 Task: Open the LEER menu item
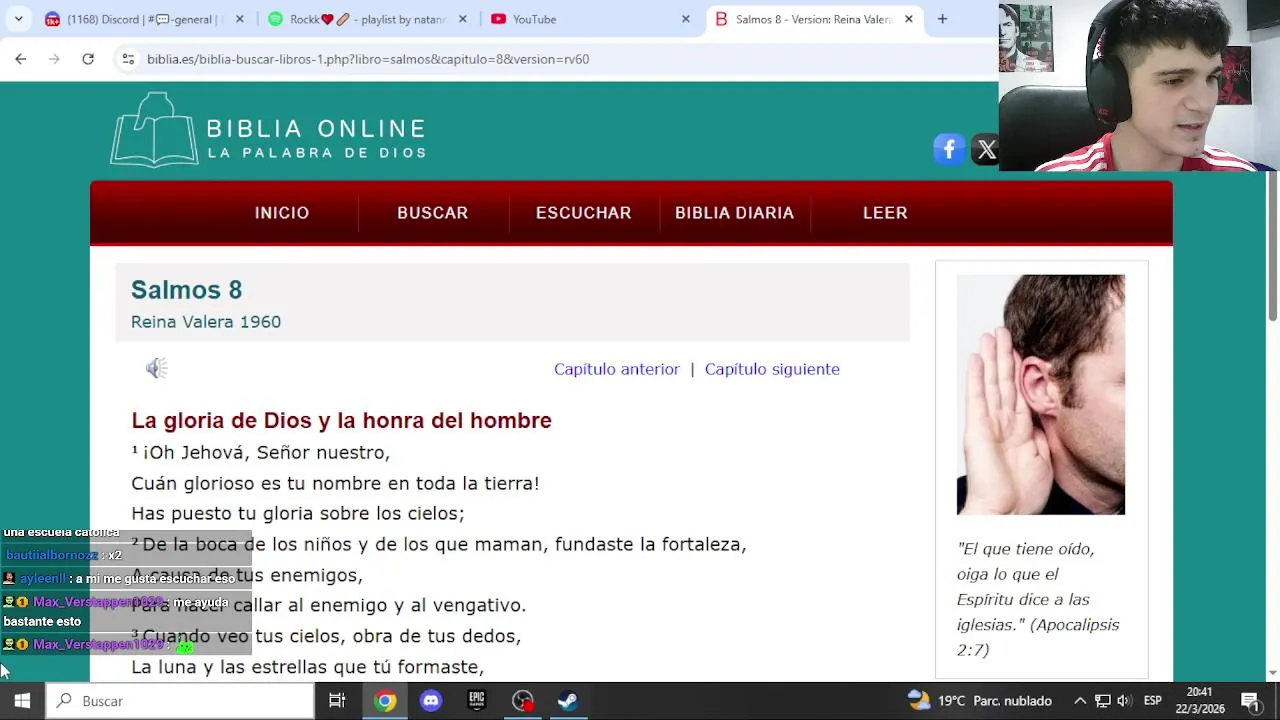point(885,213)
